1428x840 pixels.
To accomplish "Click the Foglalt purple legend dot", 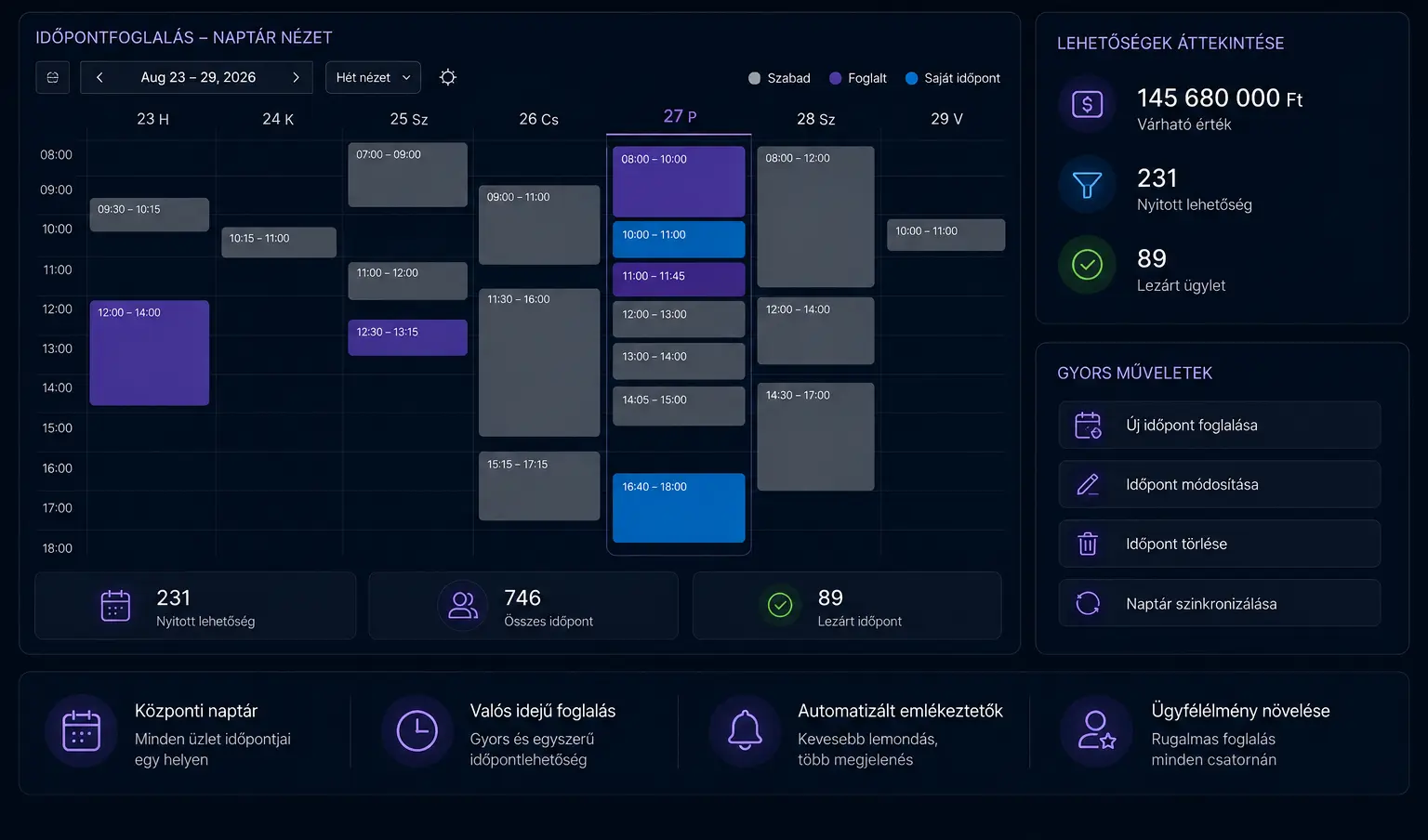I will [x=835, y=78].
